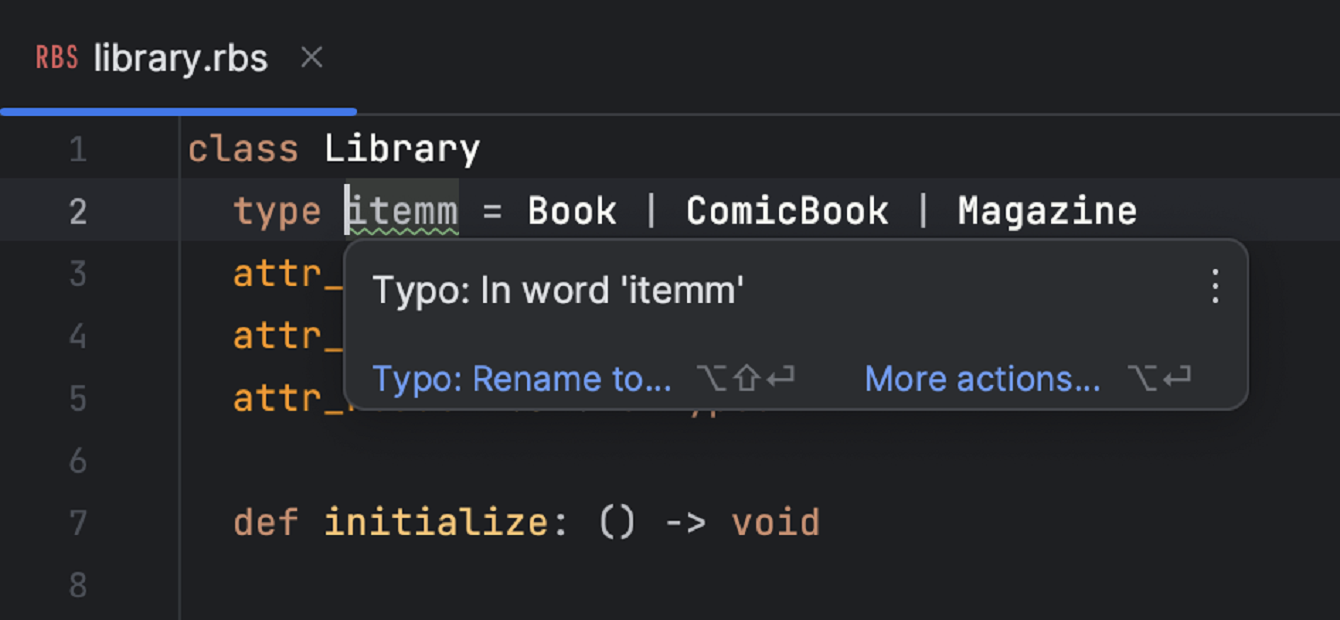Click the 'class' keyword on line 1
The image size is (1340, 620).
pyautogui.click(x=243, y=150)
